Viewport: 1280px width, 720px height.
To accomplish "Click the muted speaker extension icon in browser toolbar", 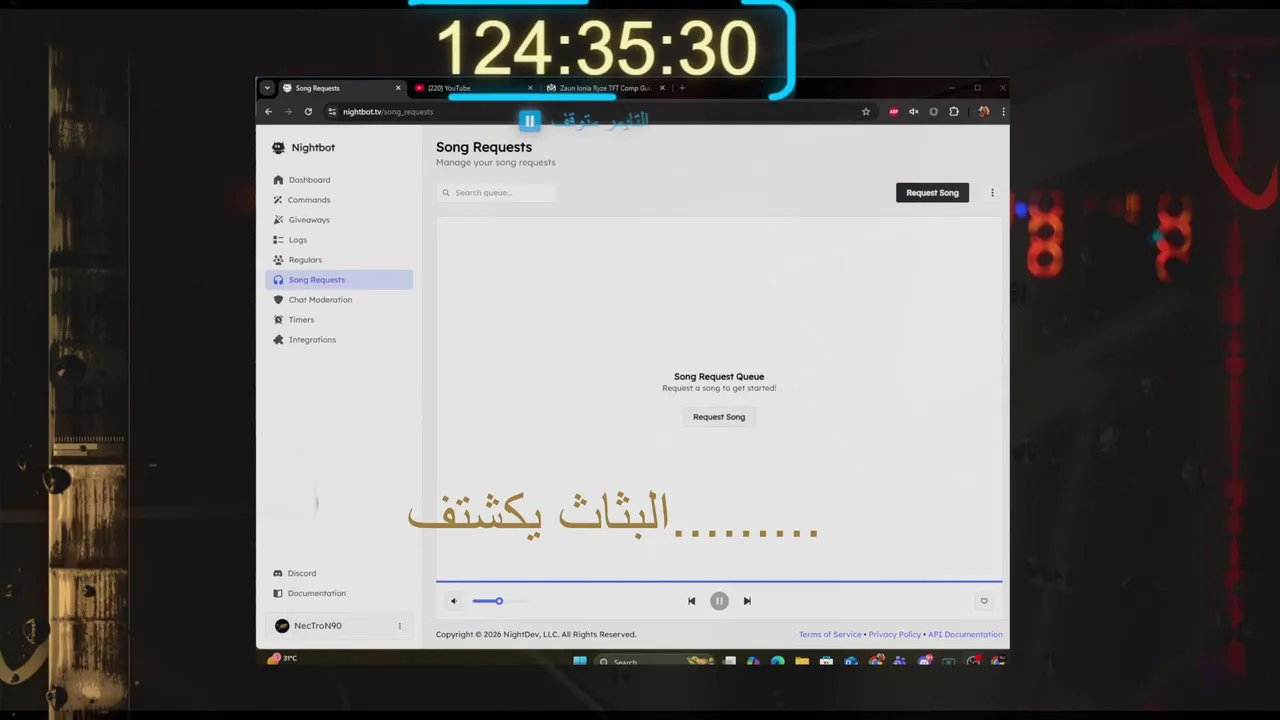I will point(913,112).
